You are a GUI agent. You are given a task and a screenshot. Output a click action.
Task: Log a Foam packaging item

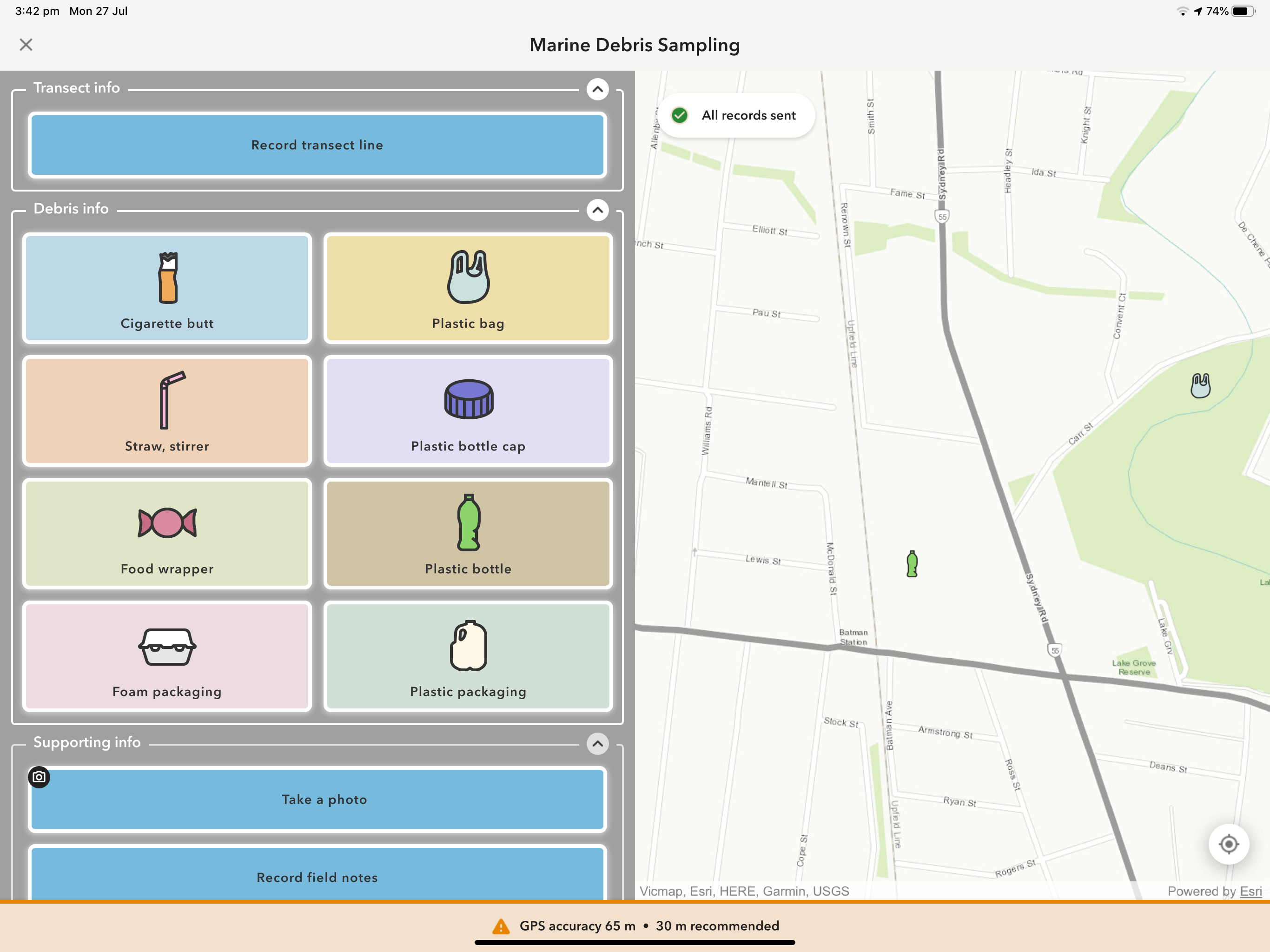point(167,656)
